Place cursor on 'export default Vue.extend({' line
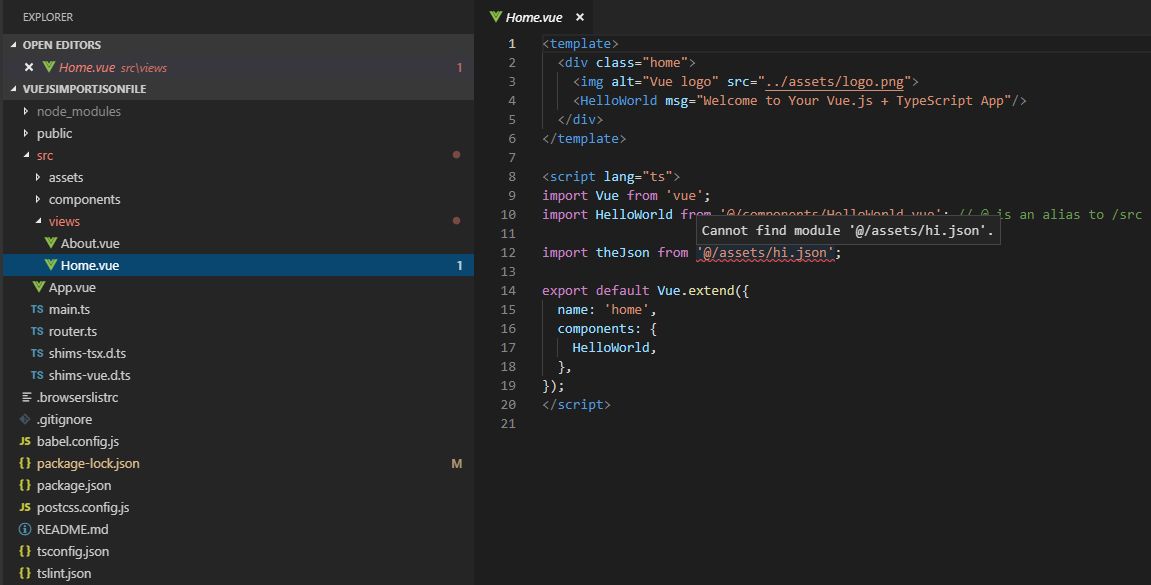 (645, 291)
